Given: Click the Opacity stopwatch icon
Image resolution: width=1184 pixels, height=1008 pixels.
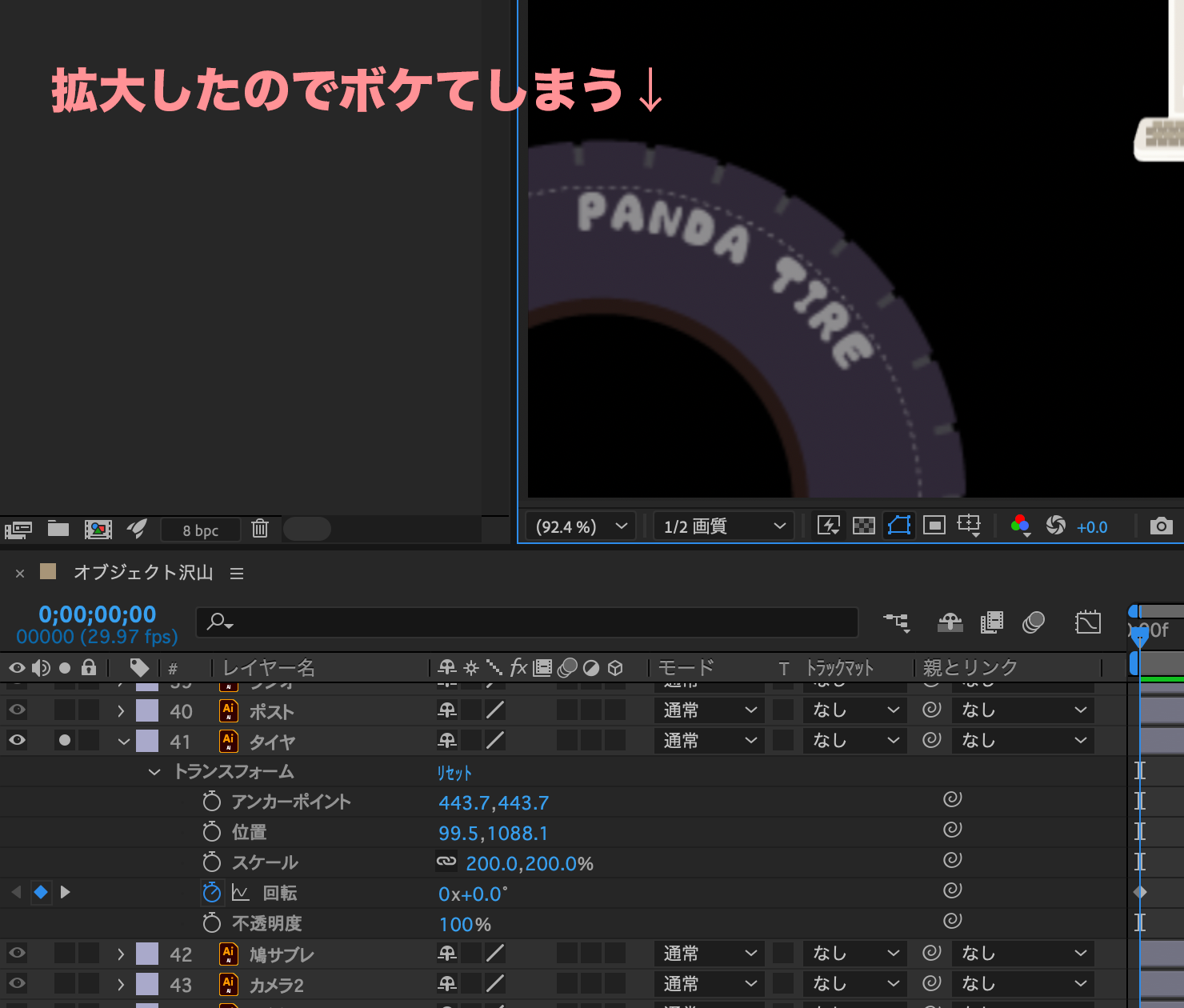Looking at the screenshot, I should tap(211, 923).
